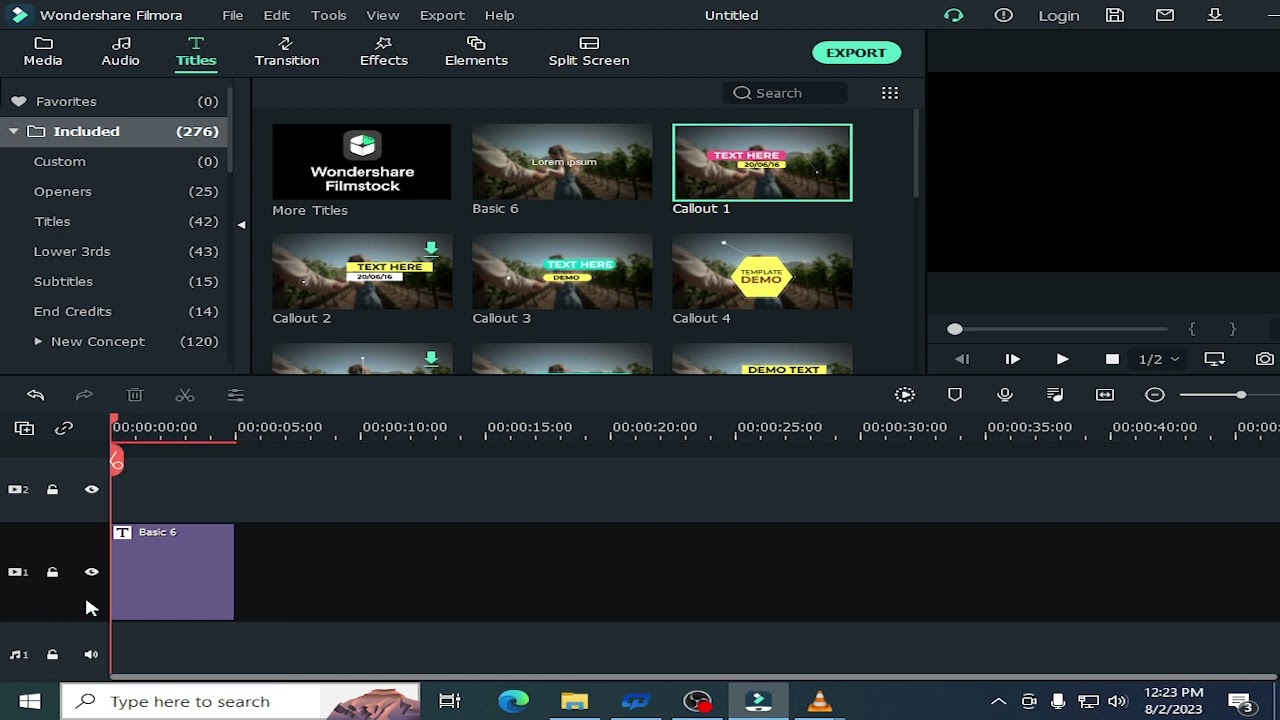The image size is (1280, 720).
Task: Lock video track 2
Action: click(52, 489)
